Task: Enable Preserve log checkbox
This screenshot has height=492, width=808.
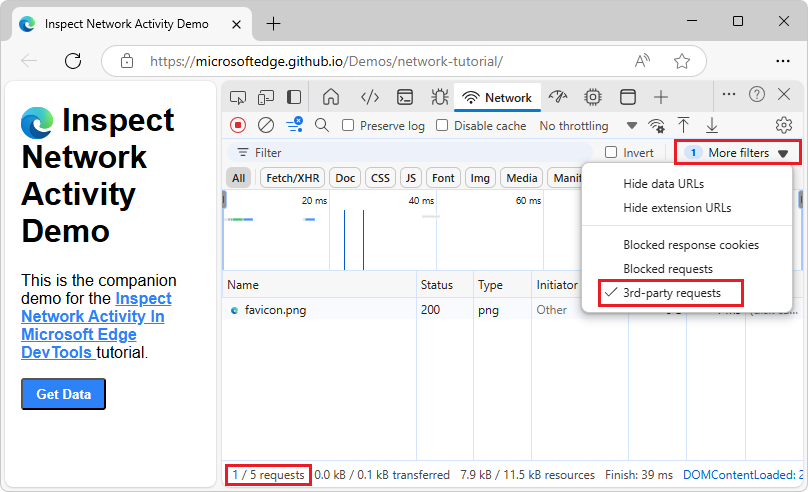Action: (x=348, y=125)
